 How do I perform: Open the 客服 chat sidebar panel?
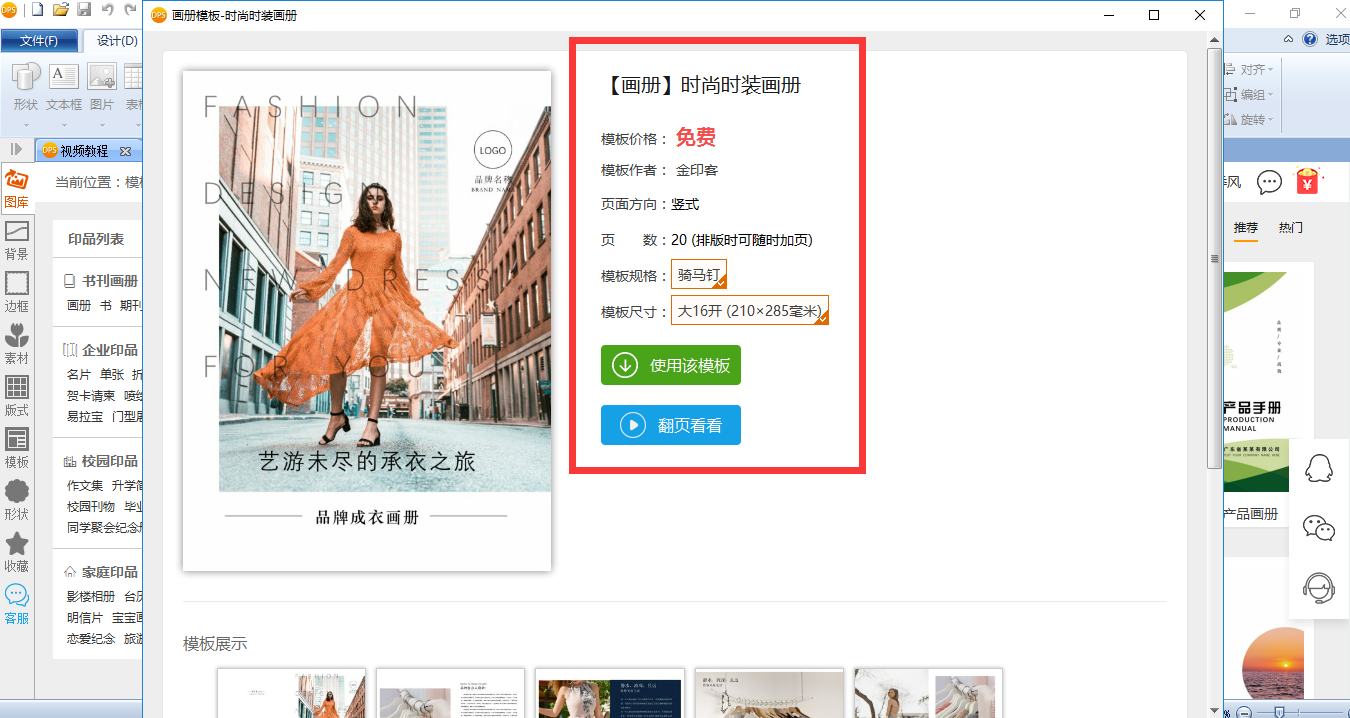pyautogui.click(x=17, y=605)
